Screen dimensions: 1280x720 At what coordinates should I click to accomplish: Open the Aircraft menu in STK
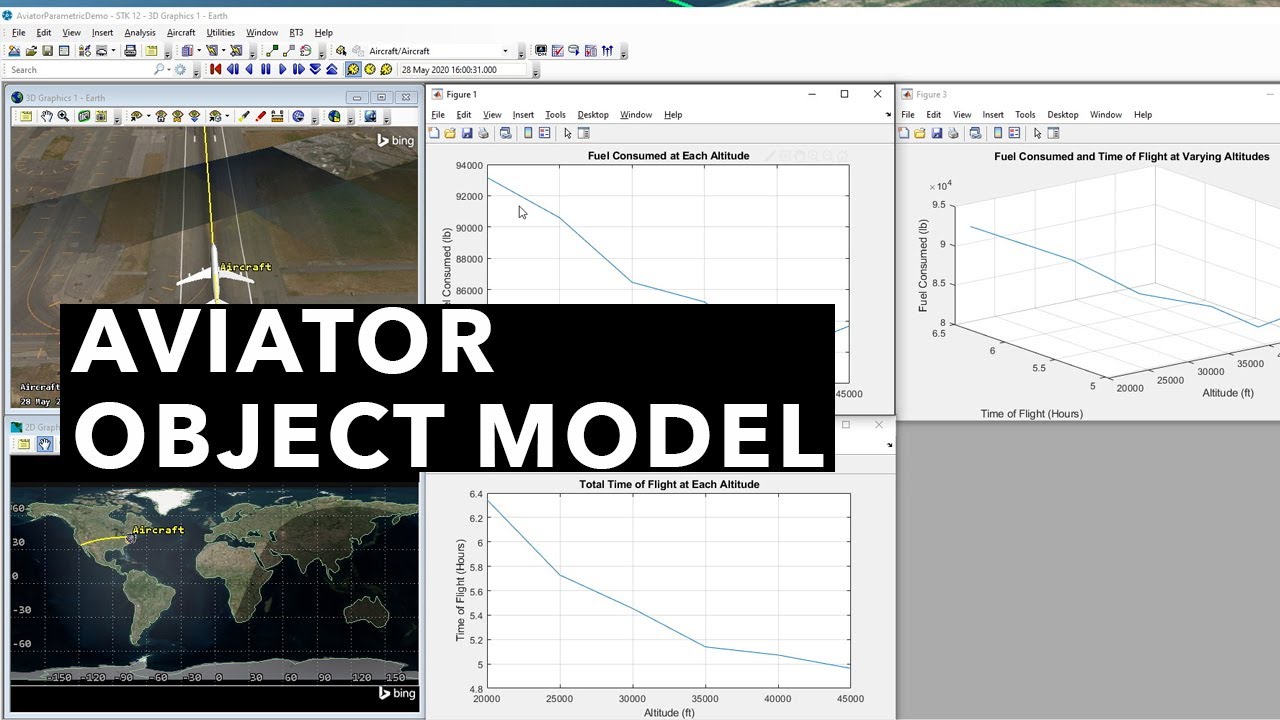point(181,33)
